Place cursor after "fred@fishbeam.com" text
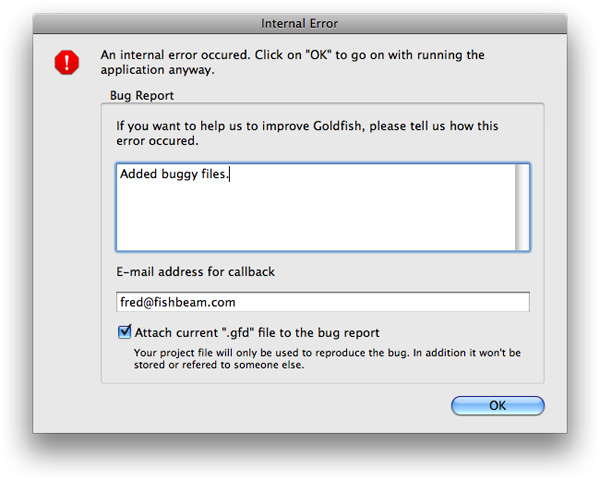This screenshot has width=600, height=480. (236, 302)
